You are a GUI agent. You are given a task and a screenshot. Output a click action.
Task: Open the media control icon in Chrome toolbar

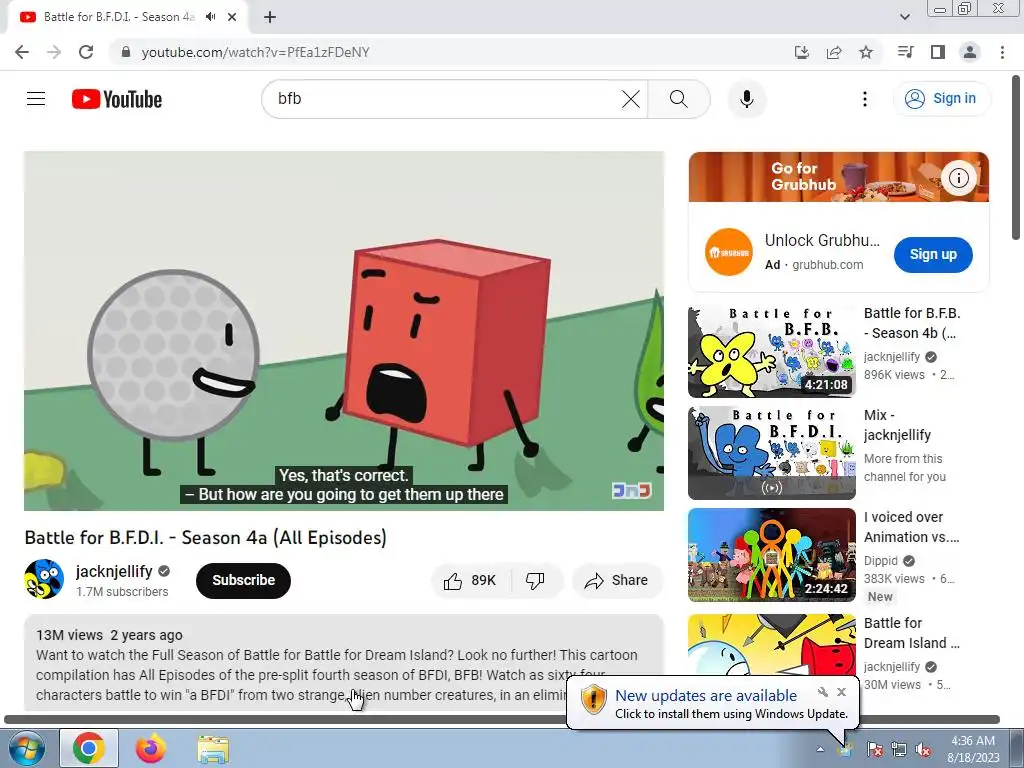click(x=905, y=52)
